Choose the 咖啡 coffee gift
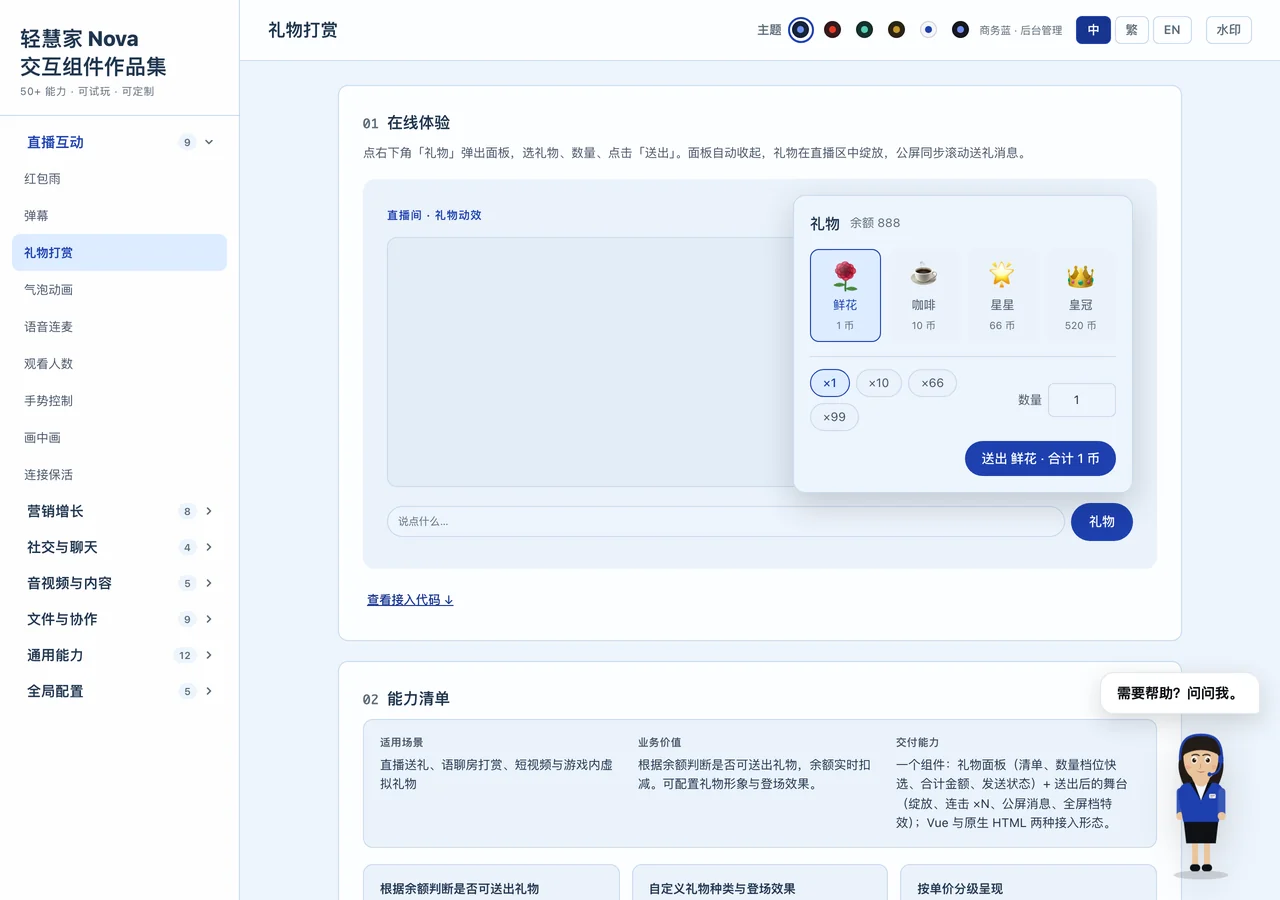 pyautogui.click(x=923, y=295)
